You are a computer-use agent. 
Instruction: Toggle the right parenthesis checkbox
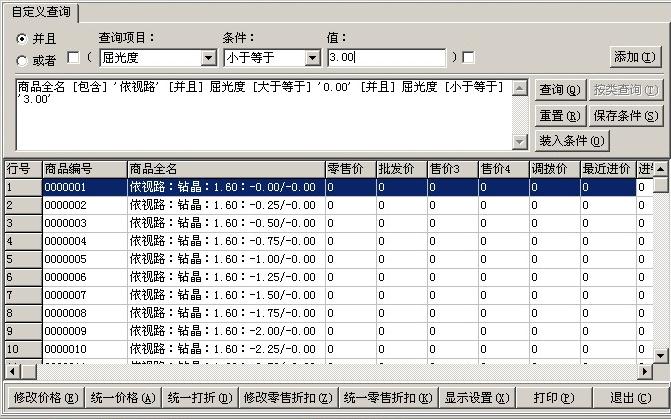469,58
